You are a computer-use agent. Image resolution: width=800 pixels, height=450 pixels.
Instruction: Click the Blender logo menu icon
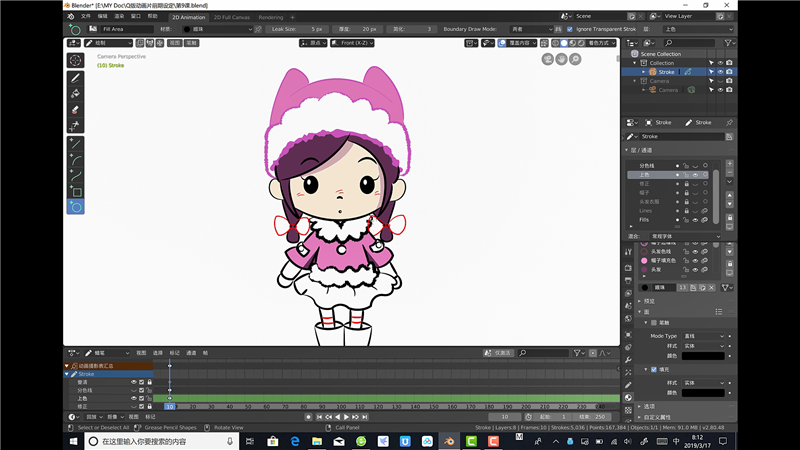click(x=71, y=16)
